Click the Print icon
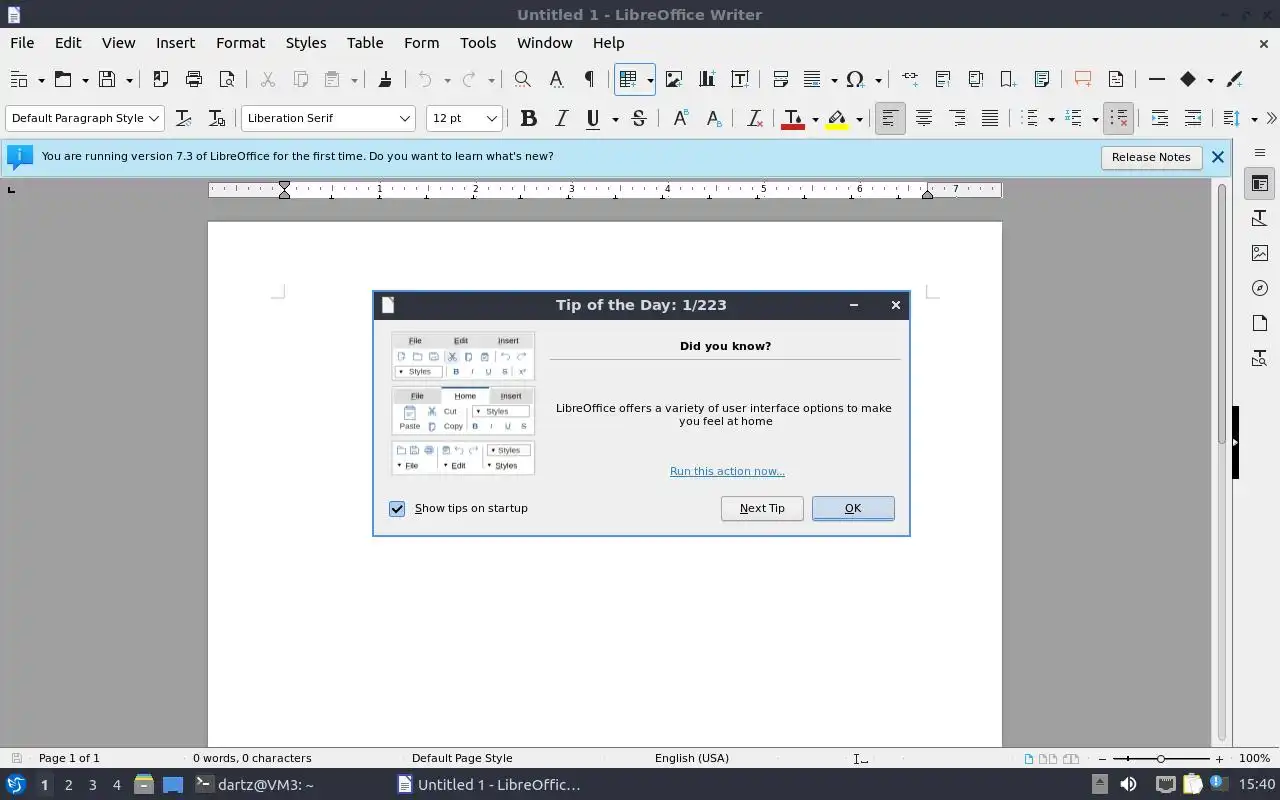Viewport: 1280px width, 800px height. (194, 80)
